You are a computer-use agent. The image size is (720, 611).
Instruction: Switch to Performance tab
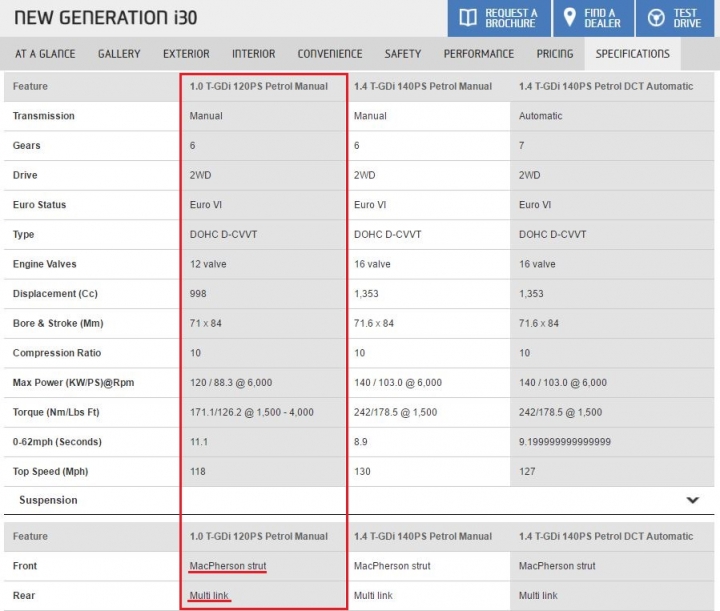(478, 54)
